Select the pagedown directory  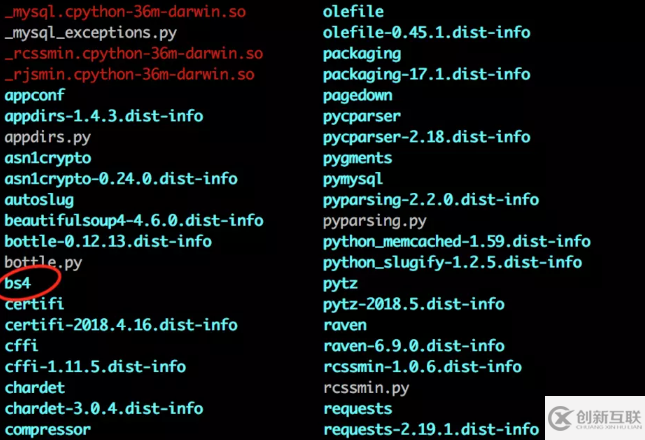pos(357,95)
